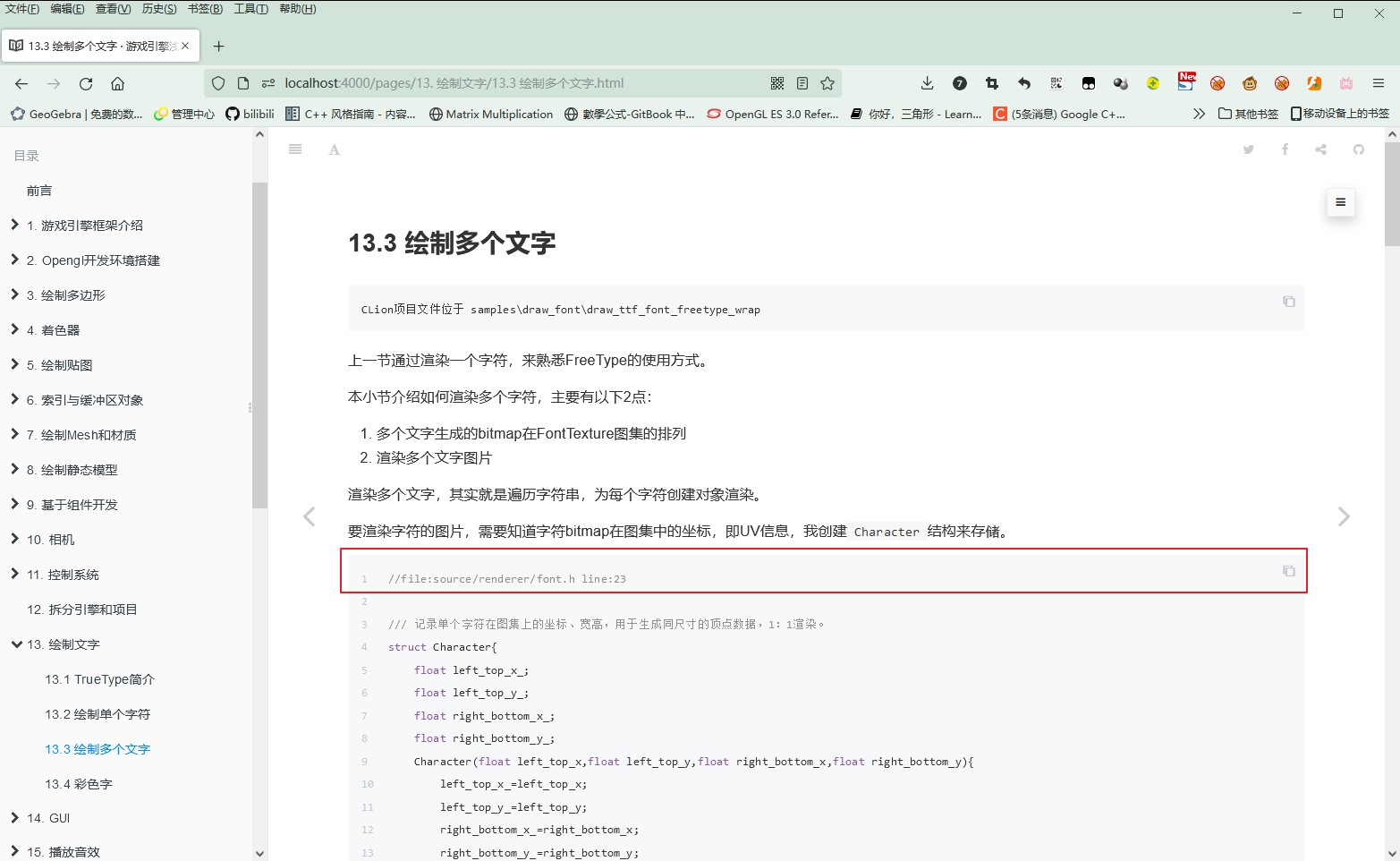
Task: Open section 13.4 彩色字
Action: point(79,784)
